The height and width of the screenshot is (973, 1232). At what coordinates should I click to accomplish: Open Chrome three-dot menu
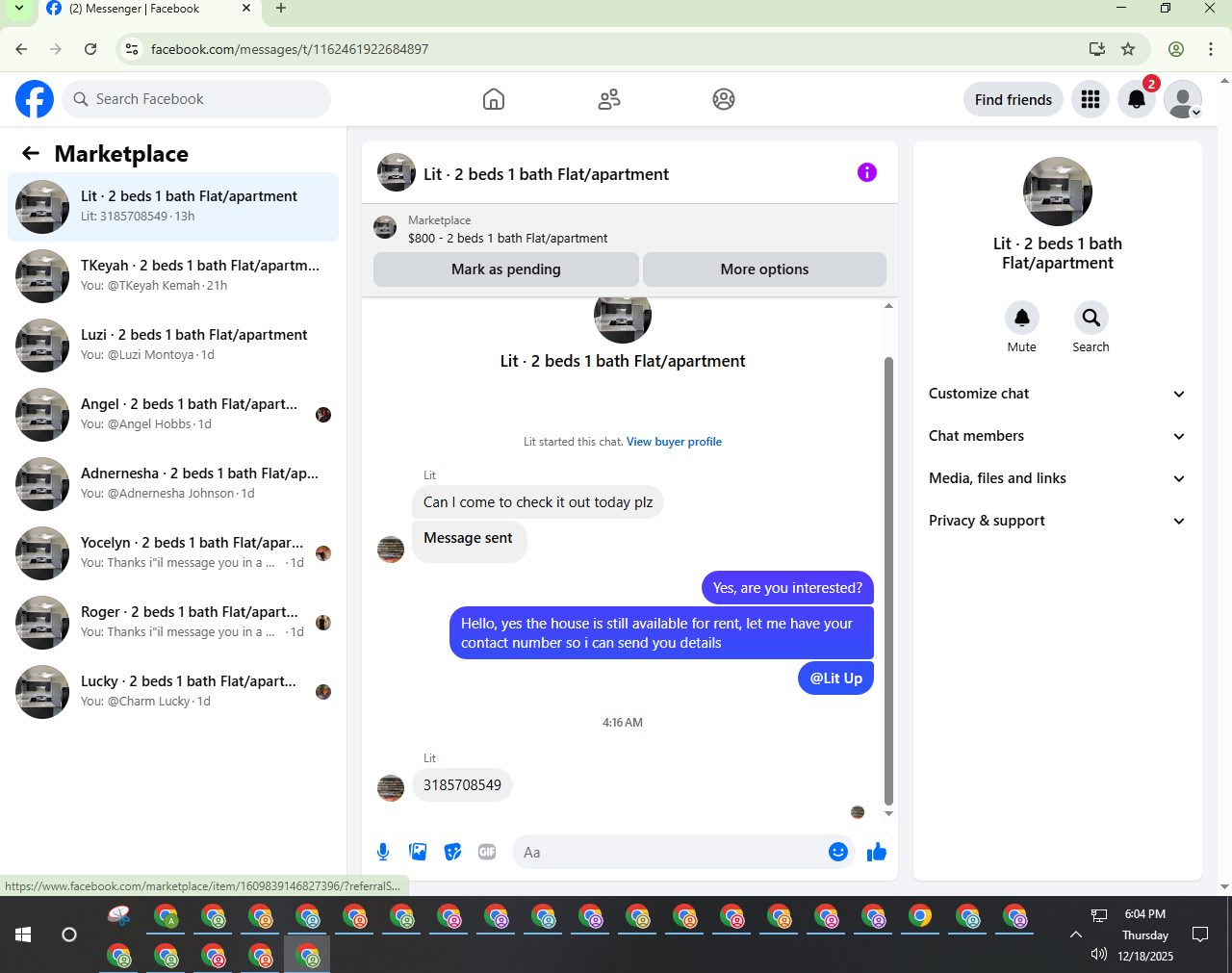tap(1211, 49)
